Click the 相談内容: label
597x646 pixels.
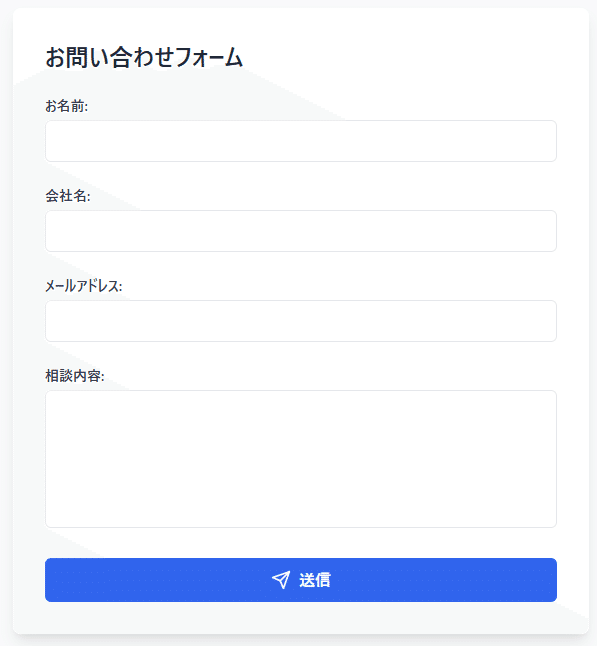pos(75,376)
